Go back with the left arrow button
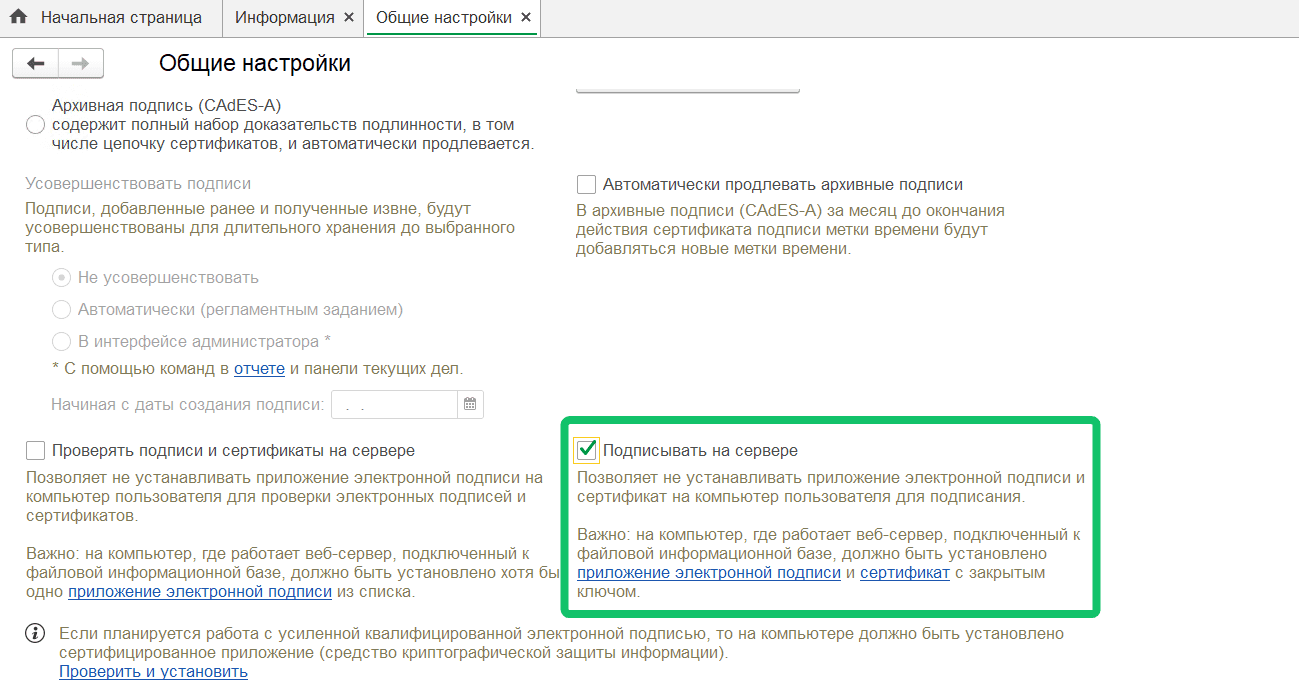The image size is (1299, 694). click(36, 64)
